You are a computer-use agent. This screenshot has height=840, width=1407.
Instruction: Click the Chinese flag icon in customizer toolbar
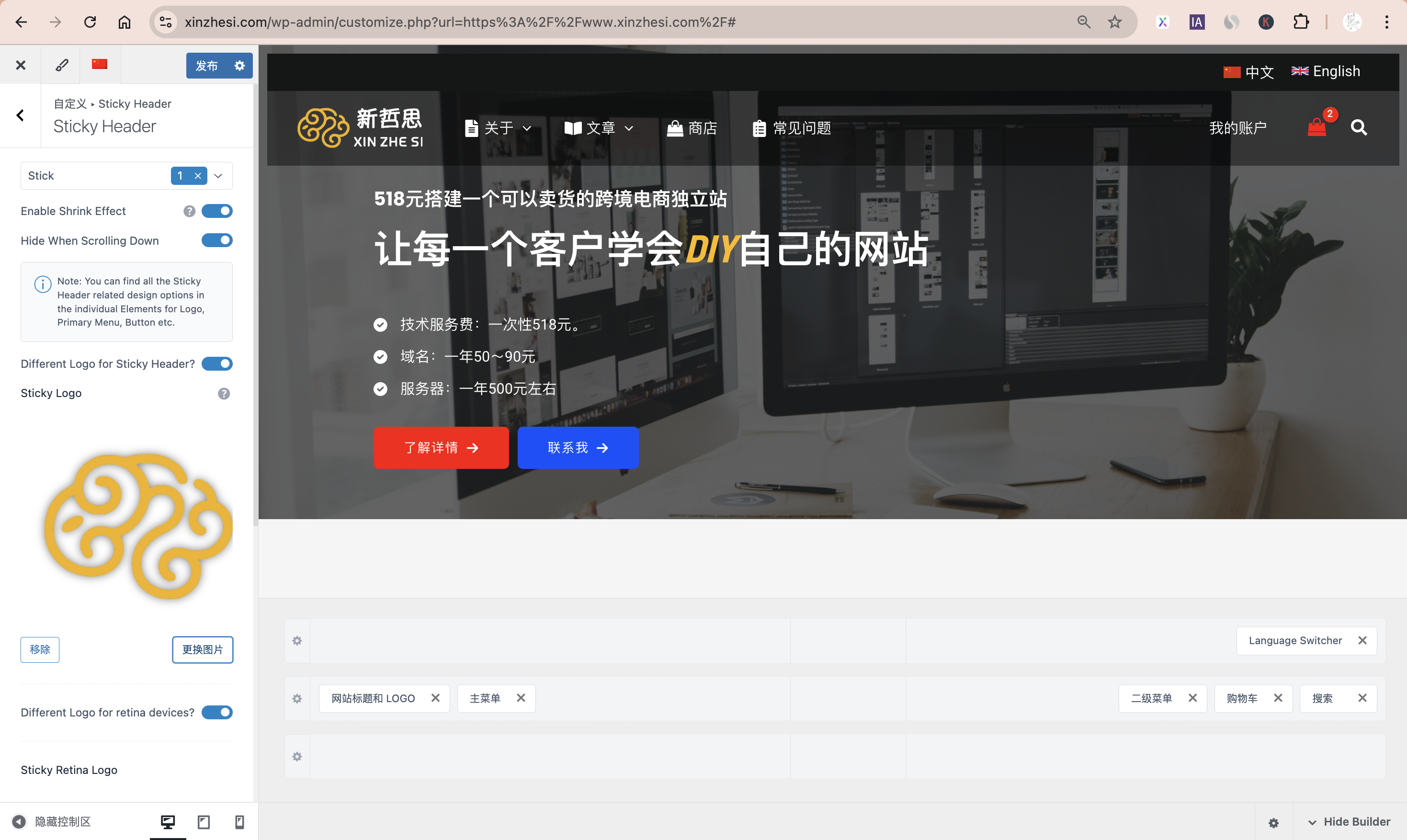pyautogui.click(x=100, y=64)
